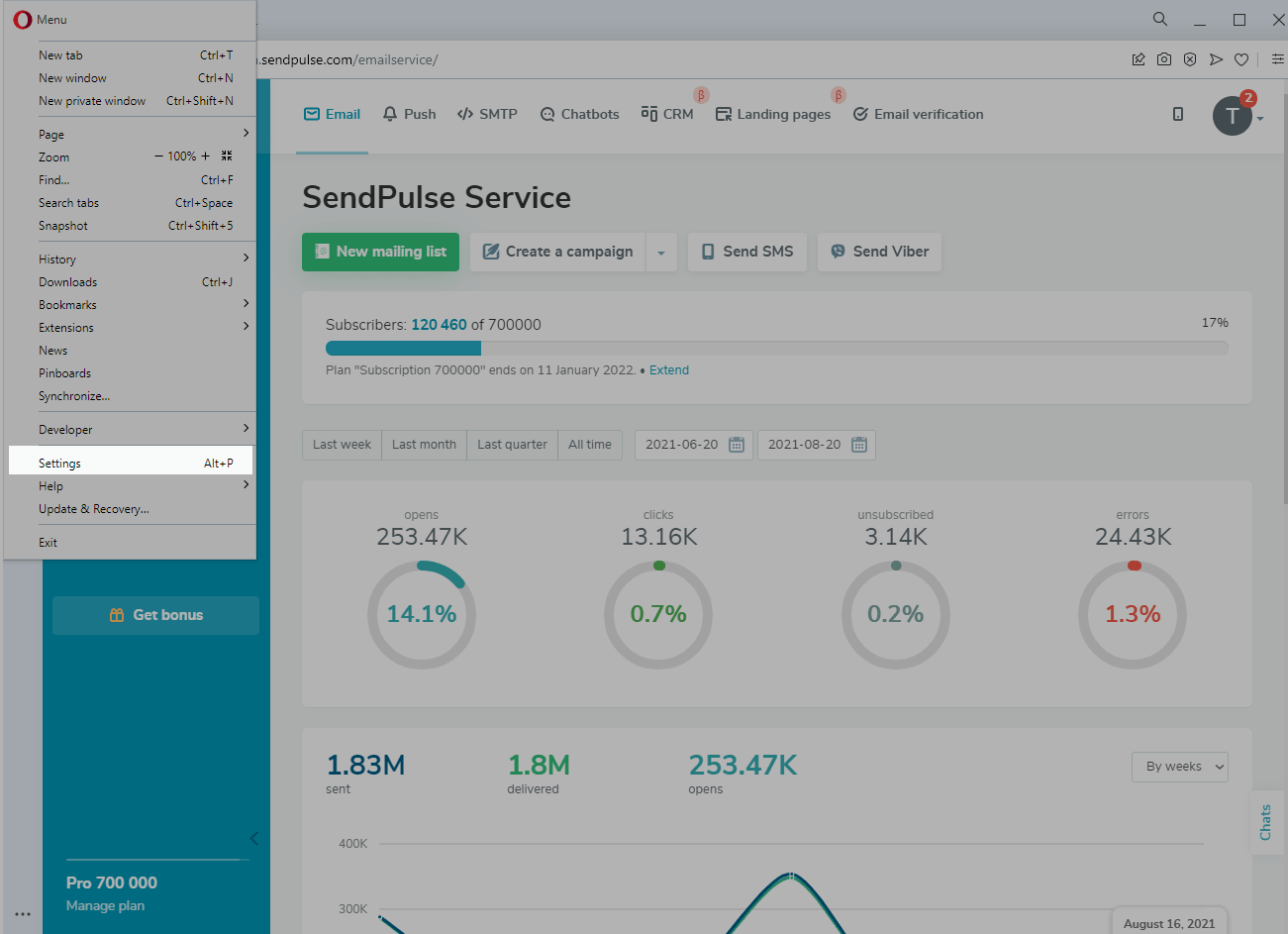Click the ad blocker shield icon
Viewport: 1288px width, 934px height.
[x=1190, y=59]
